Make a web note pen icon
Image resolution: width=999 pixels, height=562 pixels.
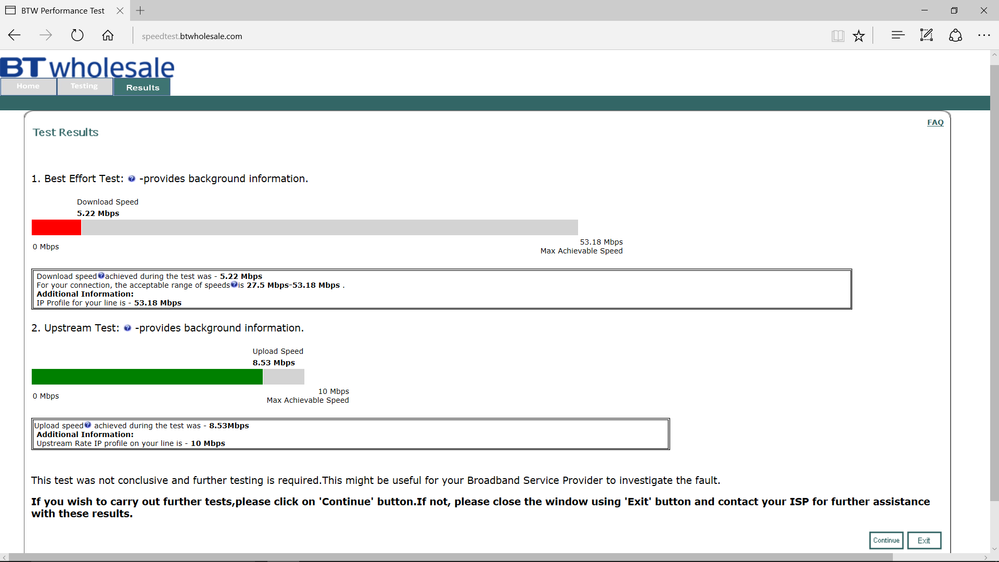pos(926,36)
